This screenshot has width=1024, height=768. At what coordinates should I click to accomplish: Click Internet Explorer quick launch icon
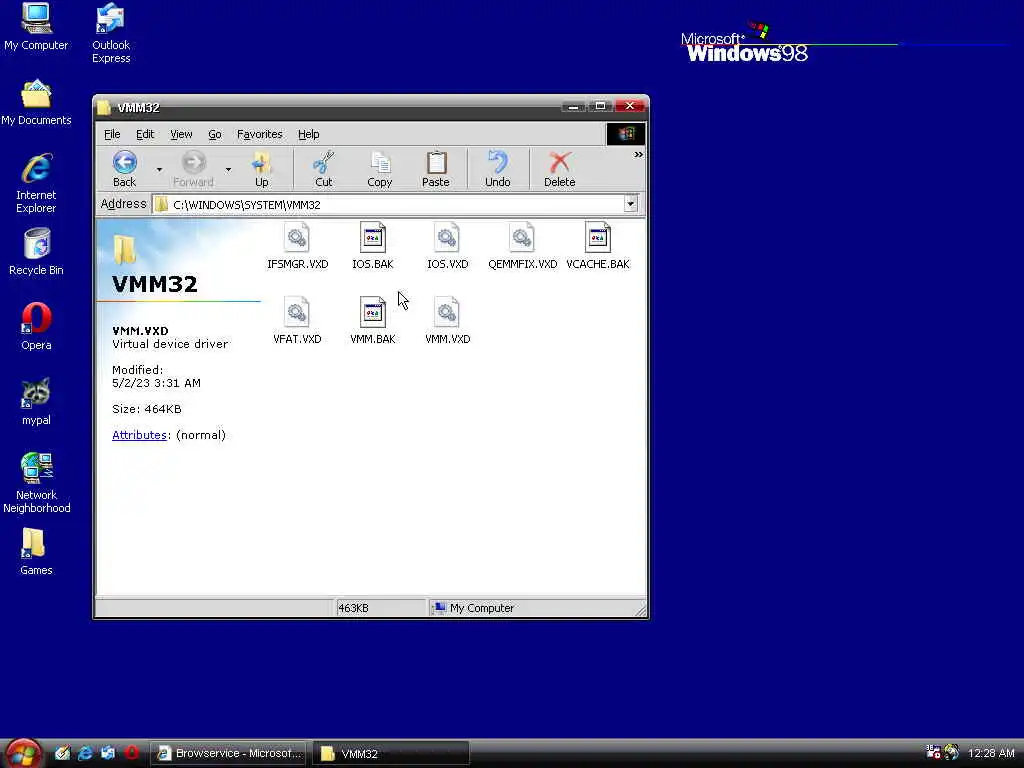[85, 753]
